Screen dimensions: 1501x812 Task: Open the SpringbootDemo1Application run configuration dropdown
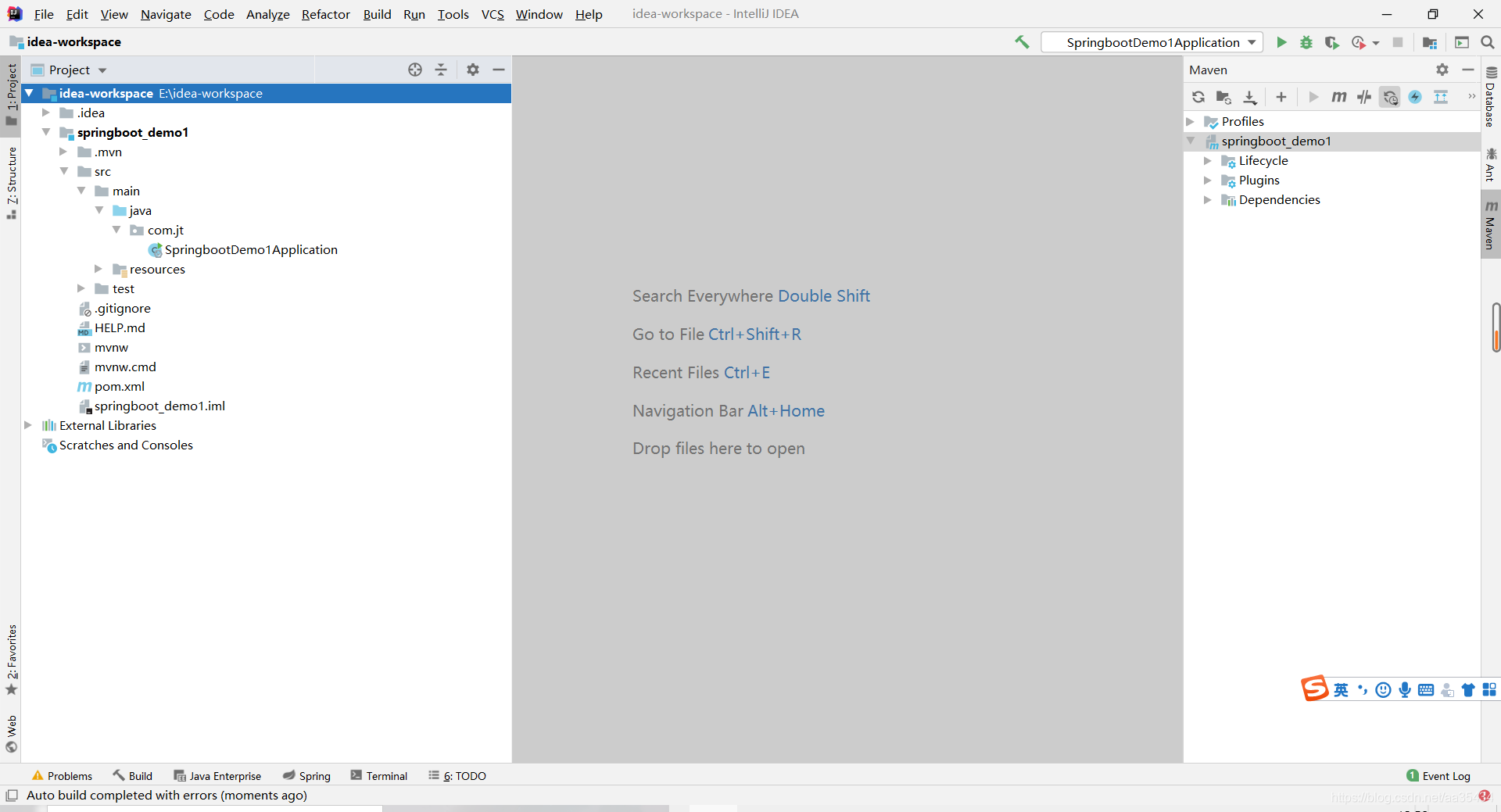coord(1152,42)
